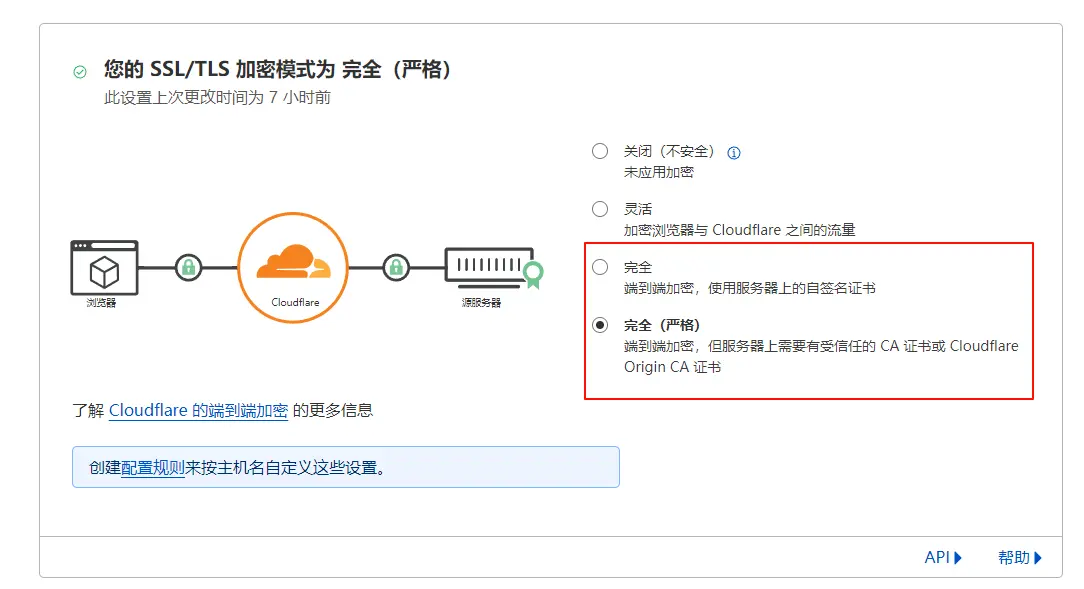Click the description 端到端加密，使用服务器上的自签名证书
Viewport: 1084px width, 589px height.
tap(749, 288)
